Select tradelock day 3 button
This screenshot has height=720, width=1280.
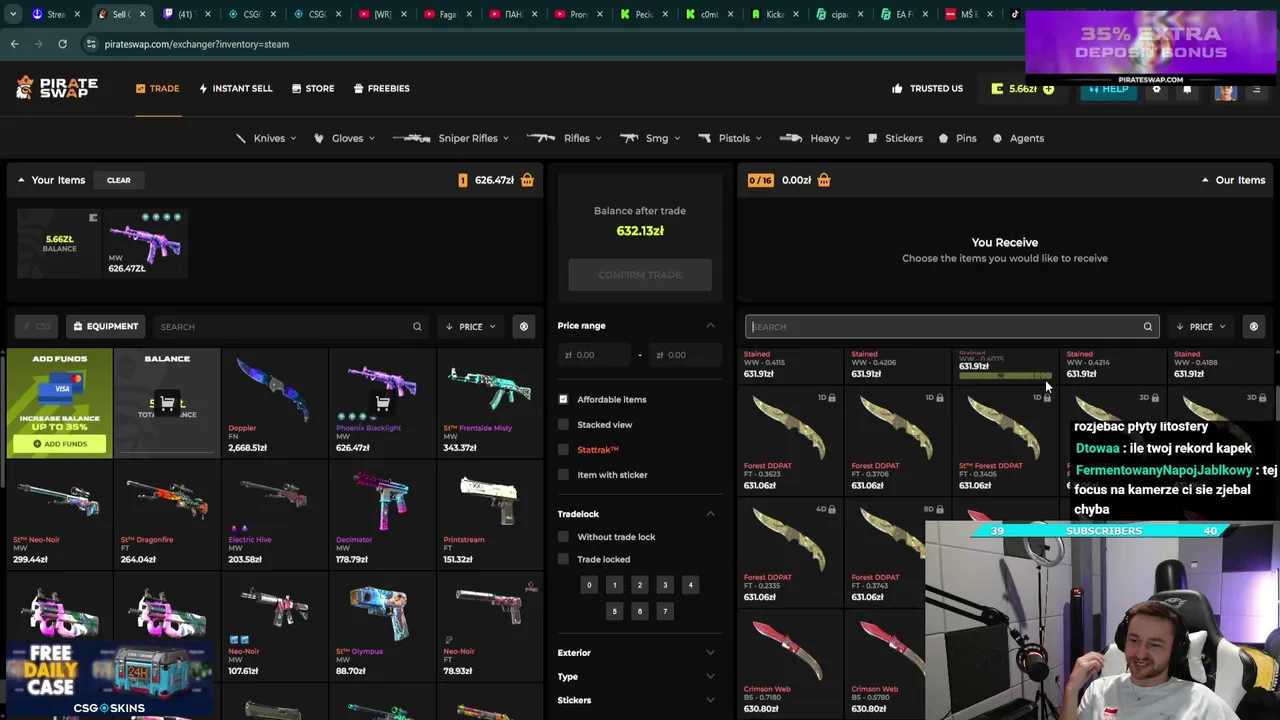coord(665,585)
